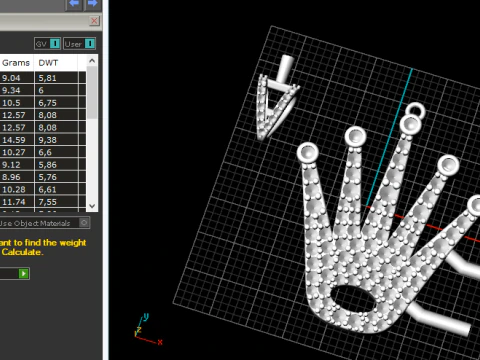Select the 11.74 grams cell
Screen dimensions: 480x360
click(x=17, y=202)
